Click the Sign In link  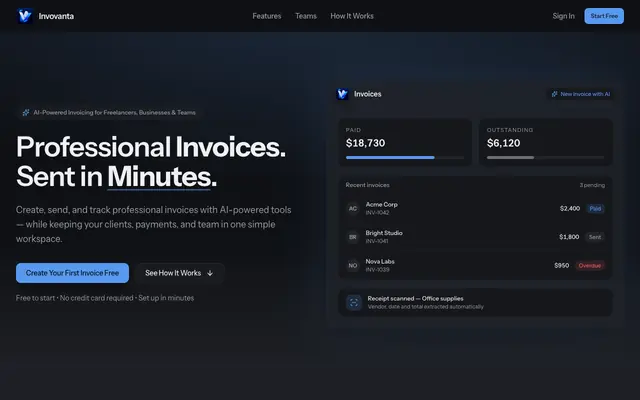pyautogui.click(x=563, y=16)
